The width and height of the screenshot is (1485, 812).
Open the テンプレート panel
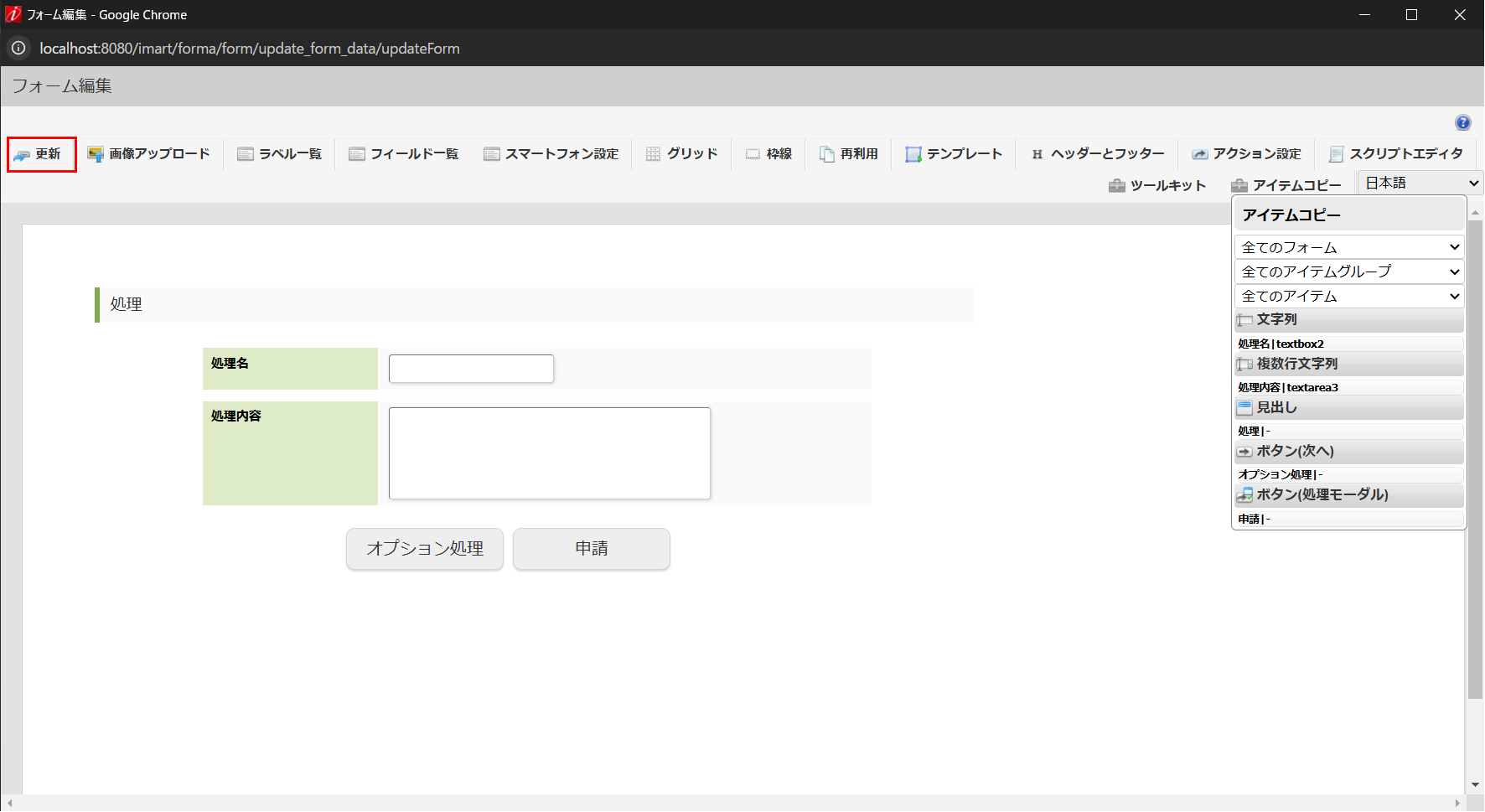pyautogui.click(x=954, y=153)
